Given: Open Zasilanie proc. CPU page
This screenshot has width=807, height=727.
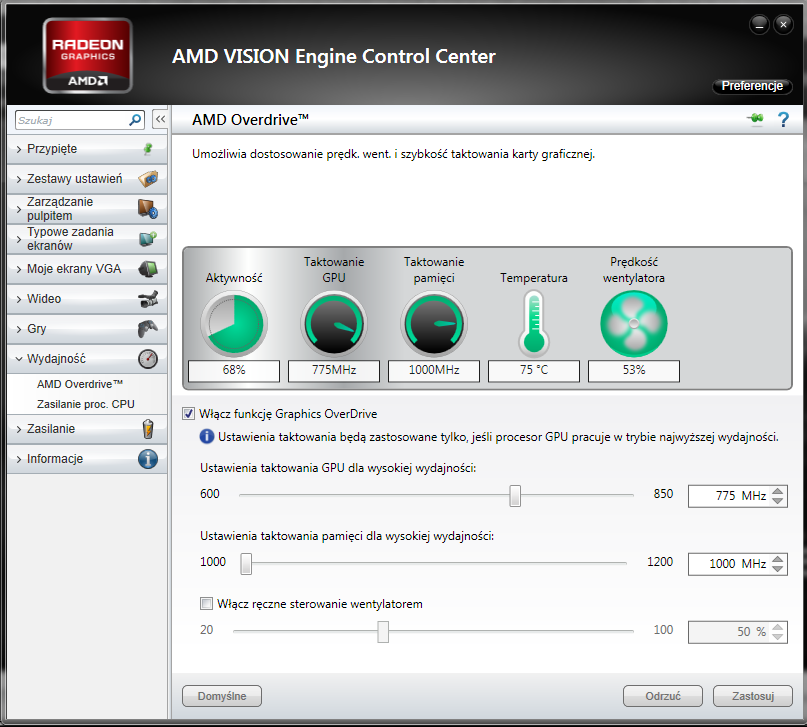Looking at the screenshot, I should [x=86, y=404].
